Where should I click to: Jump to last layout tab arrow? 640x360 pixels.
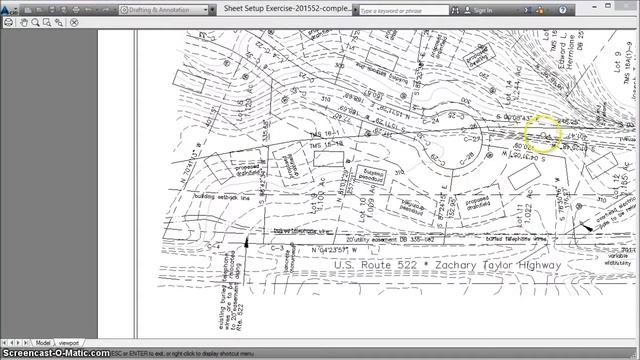[25, 343]
